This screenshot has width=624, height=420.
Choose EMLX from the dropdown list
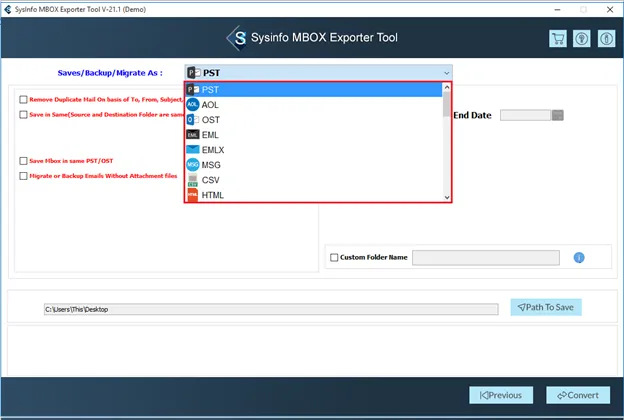pyautogui.click(x=314, y=150)
